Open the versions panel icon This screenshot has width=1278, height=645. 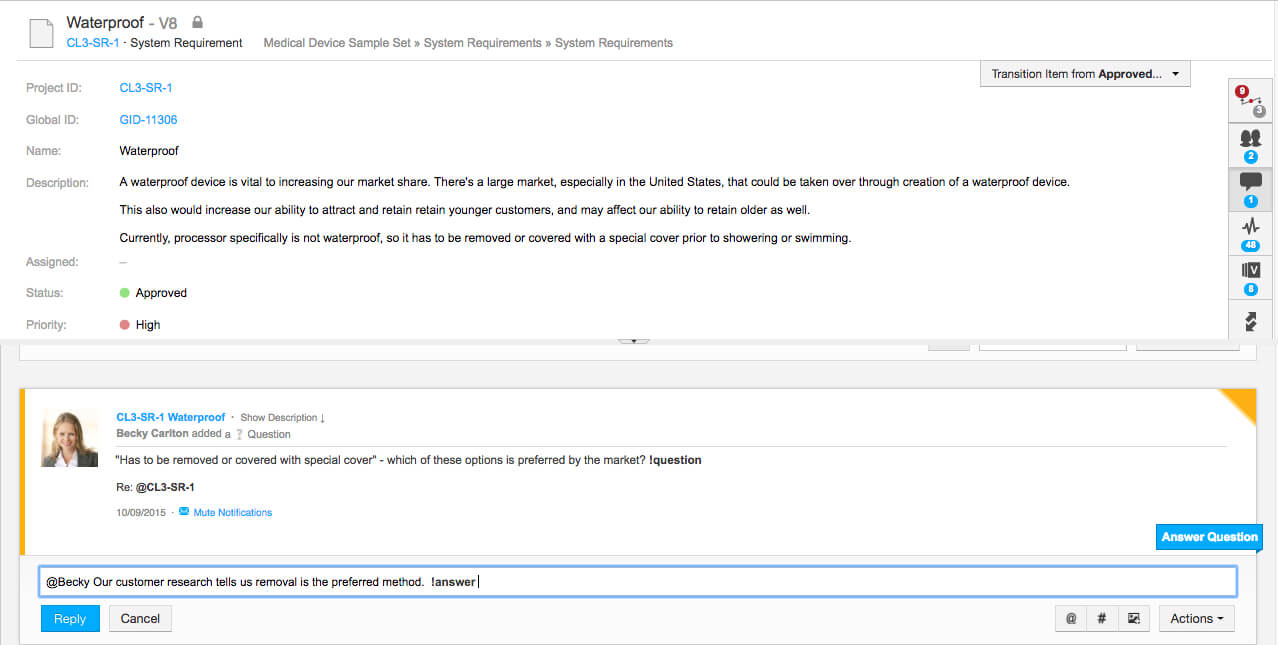click(x=1250, y=275)
